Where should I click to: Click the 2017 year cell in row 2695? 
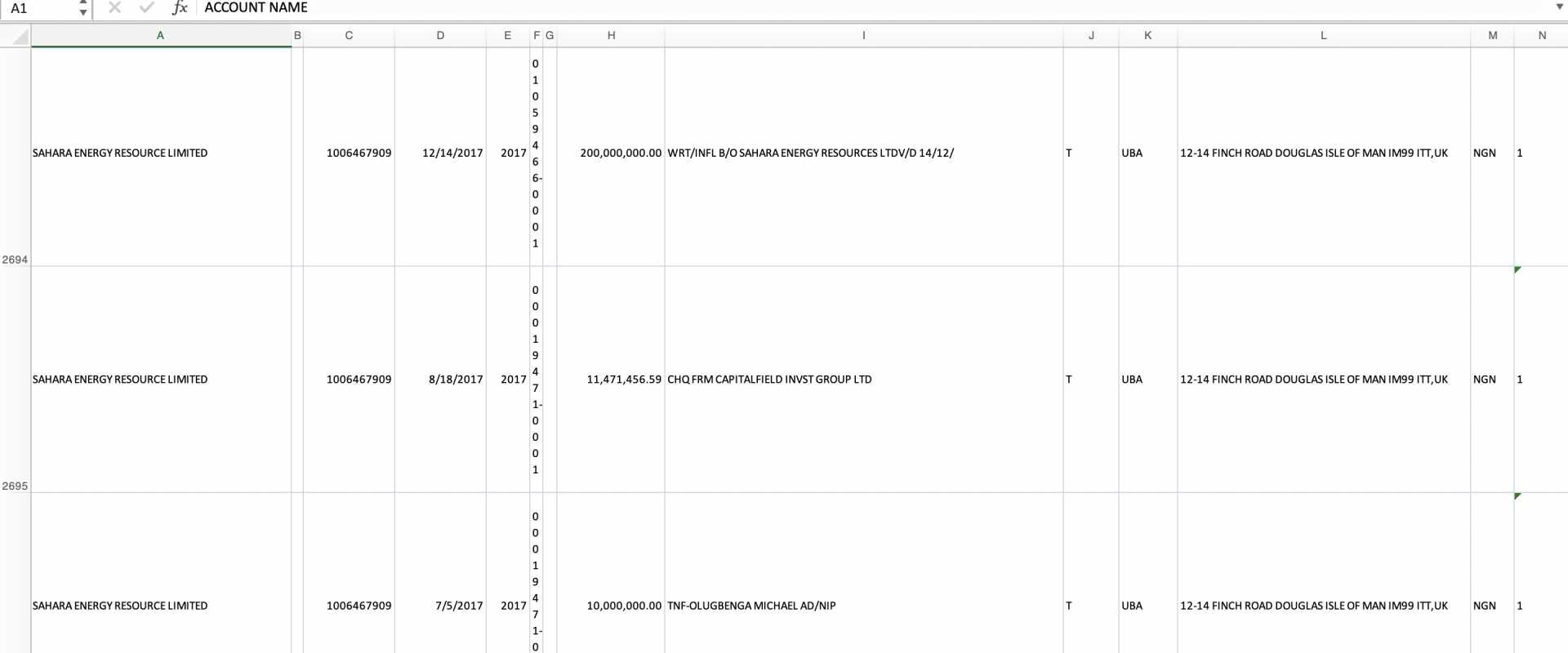(x=508, y=380)
